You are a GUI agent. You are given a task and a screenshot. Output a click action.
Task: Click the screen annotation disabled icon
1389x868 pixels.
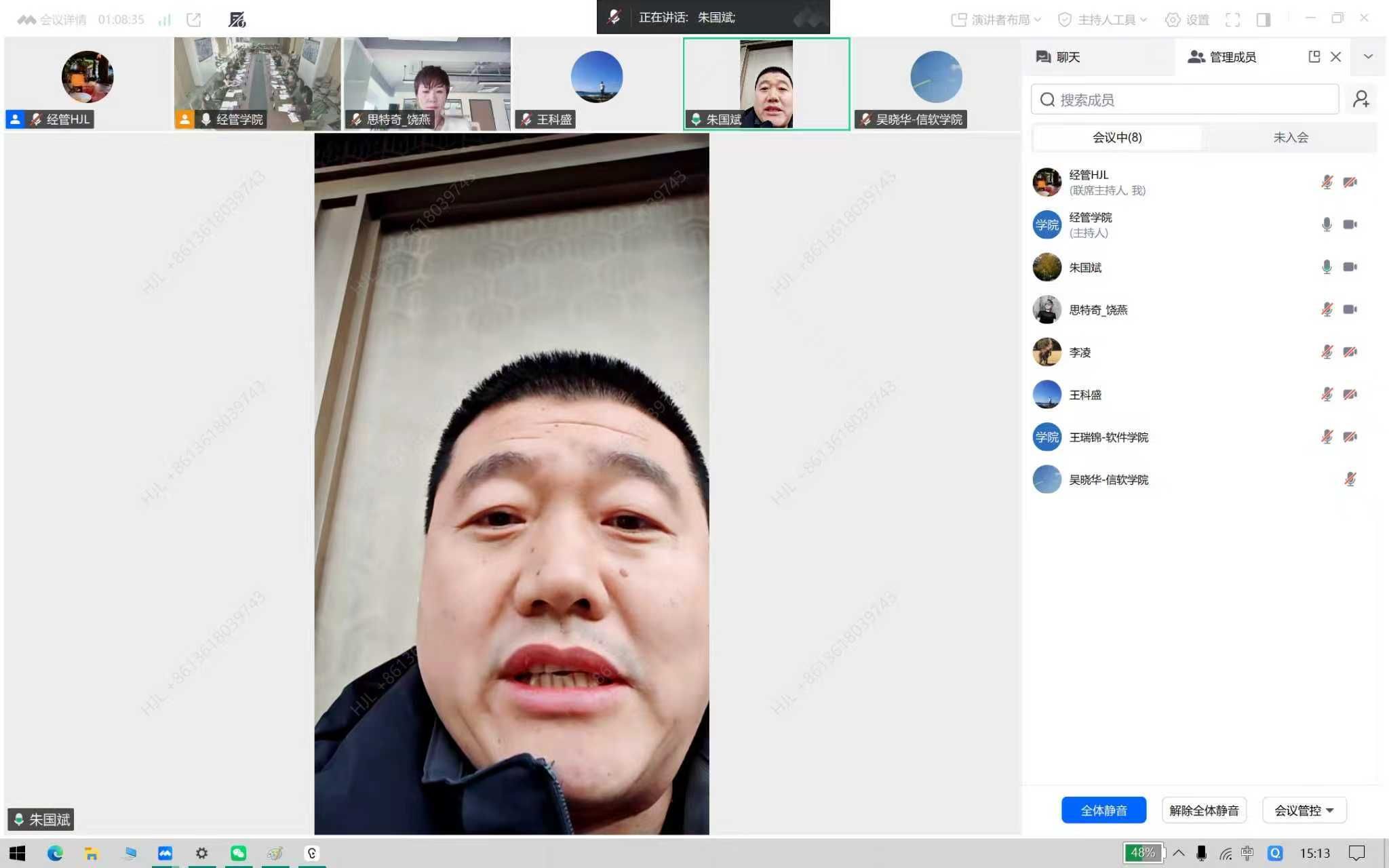pos(237,20)
